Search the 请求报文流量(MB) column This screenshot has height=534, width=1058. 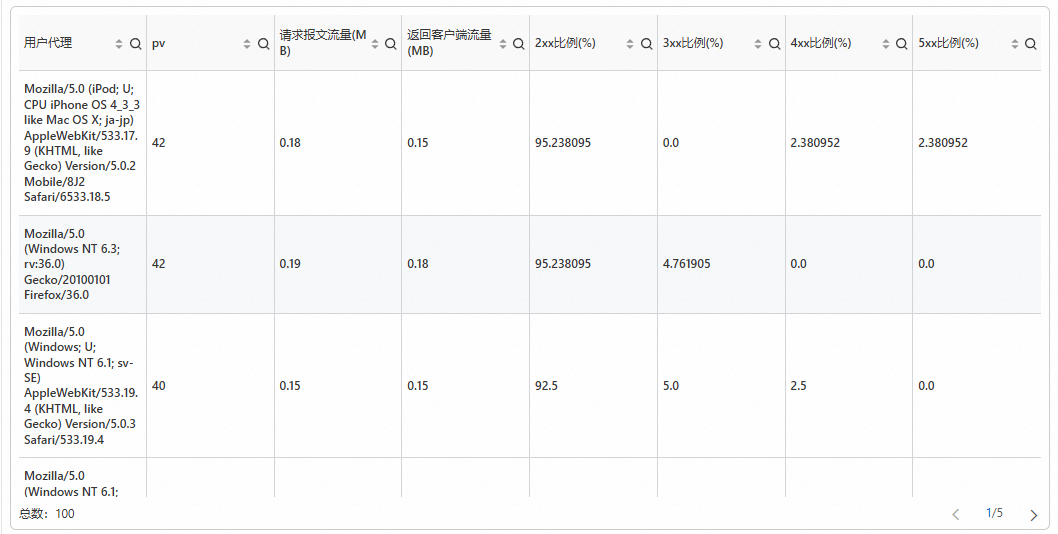(x=391, y=44)
